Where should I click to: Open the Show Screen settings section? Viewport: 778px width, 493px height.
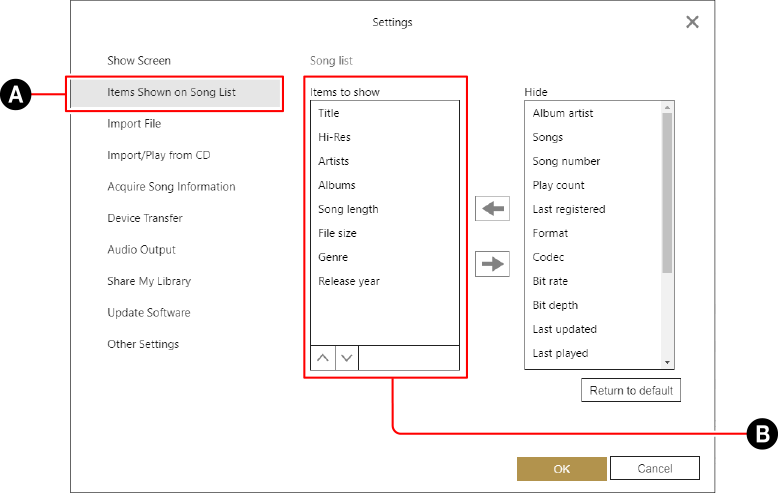coord(139,61)
